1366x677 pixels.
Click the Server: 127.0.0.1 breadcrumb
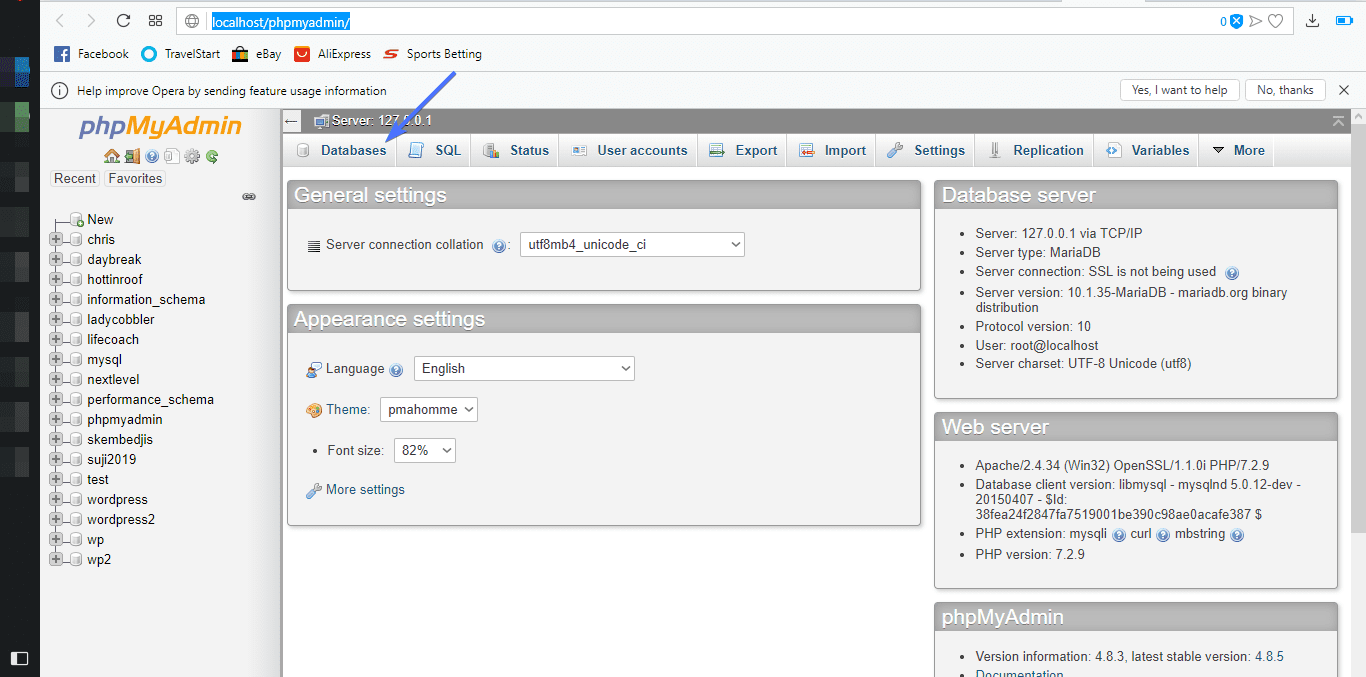(381, 121)
